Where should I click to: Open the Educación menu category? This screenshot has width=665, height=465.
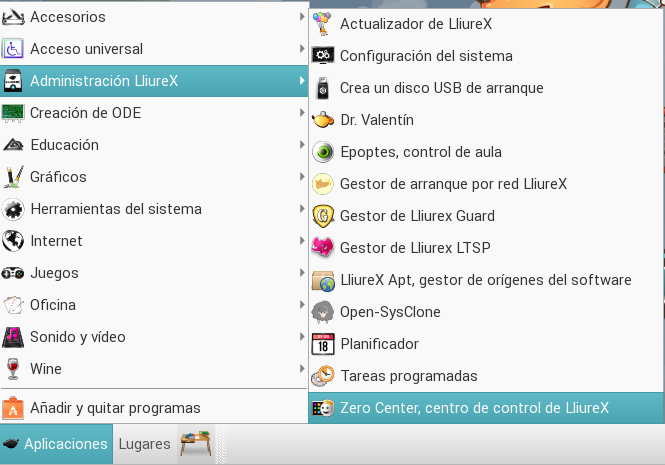(154, 145)
